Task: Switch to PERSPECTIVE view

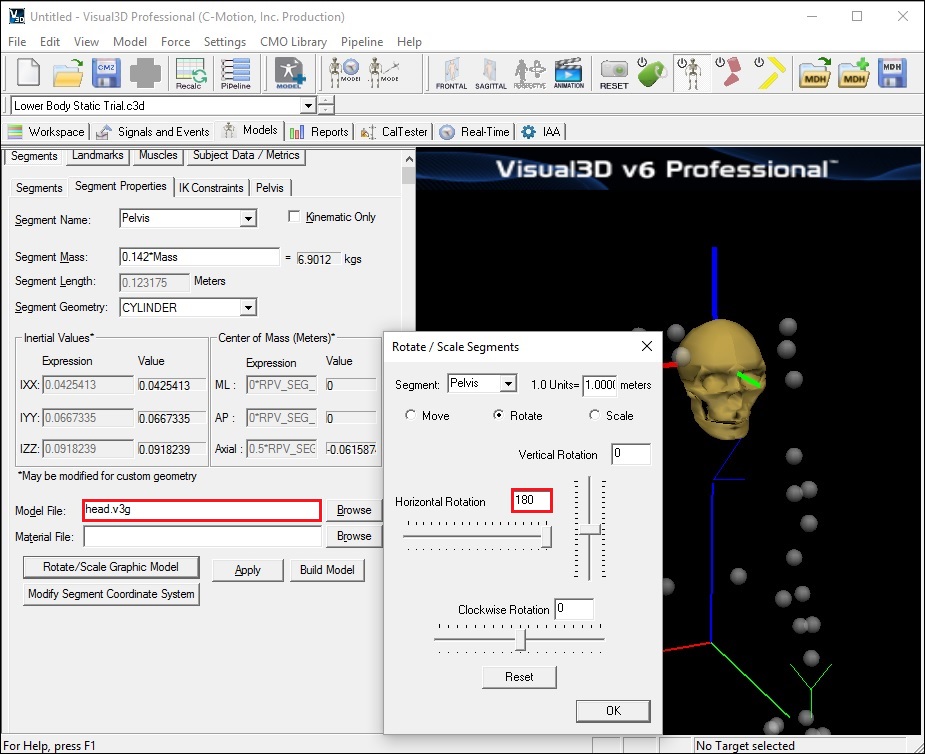Action: (530, 73)
